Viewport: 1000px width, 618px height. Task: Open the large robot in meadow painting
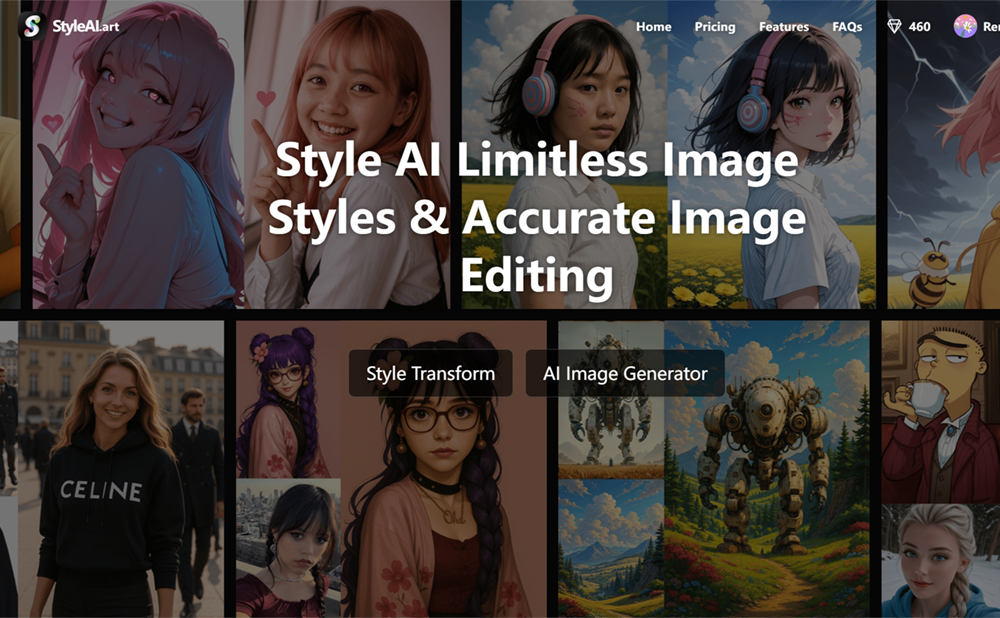pos(767,469)
